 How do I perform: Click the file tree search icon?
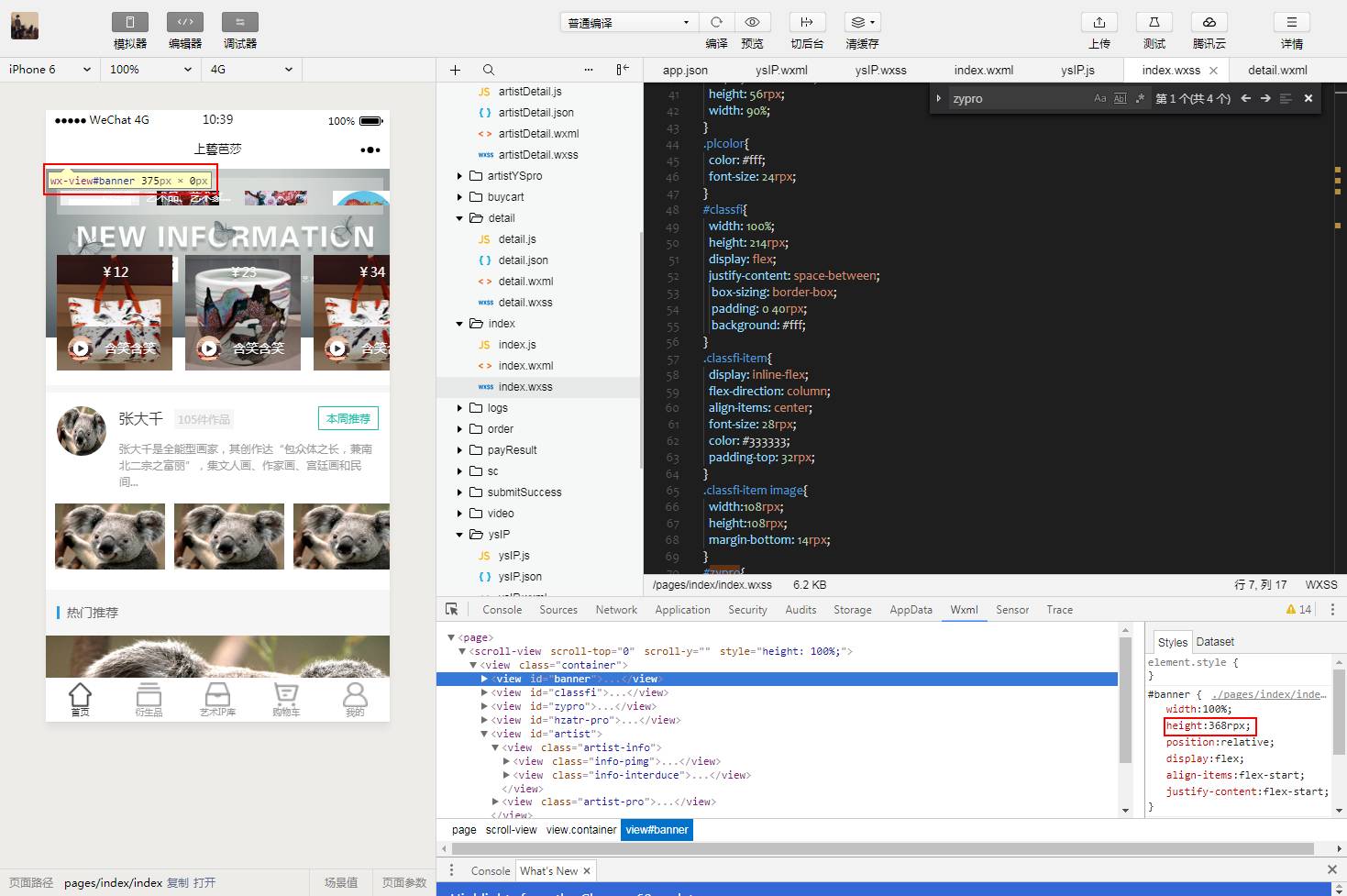(x=489, y=70)
